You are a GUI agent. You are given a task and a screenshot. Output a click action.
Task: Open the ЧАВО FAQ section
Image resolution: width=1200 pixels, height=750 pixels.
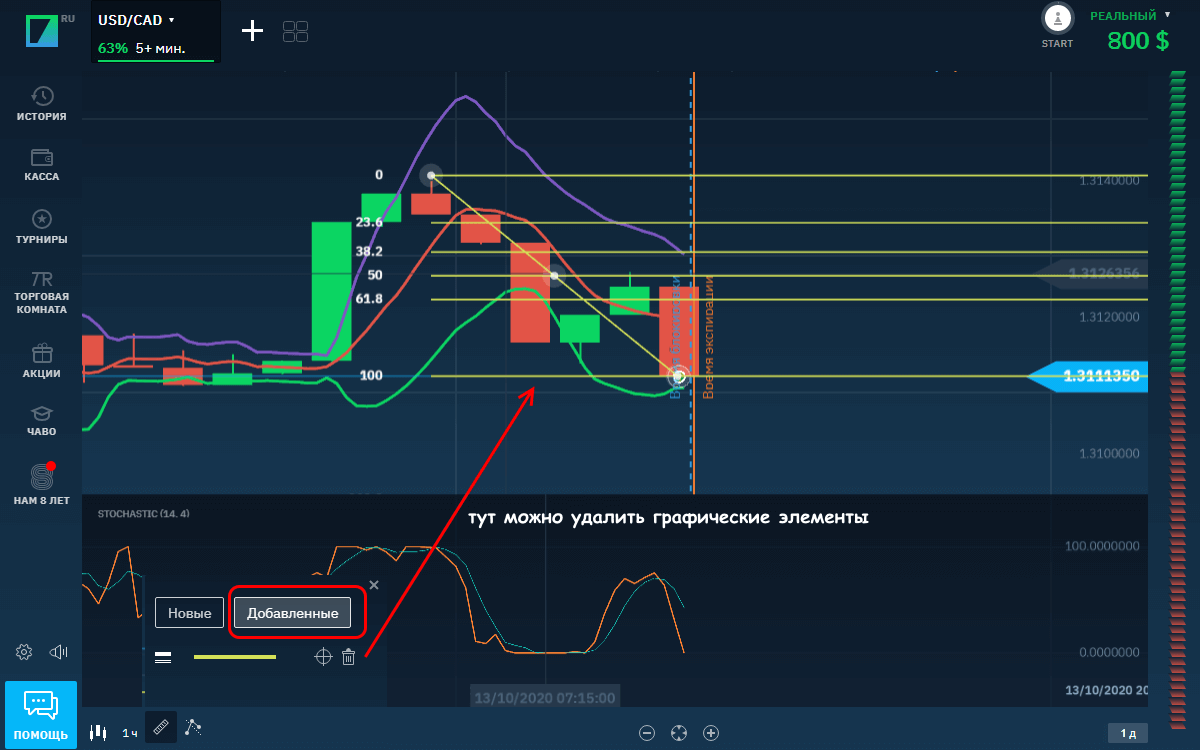pyautogui.click(x=42, y=420)
